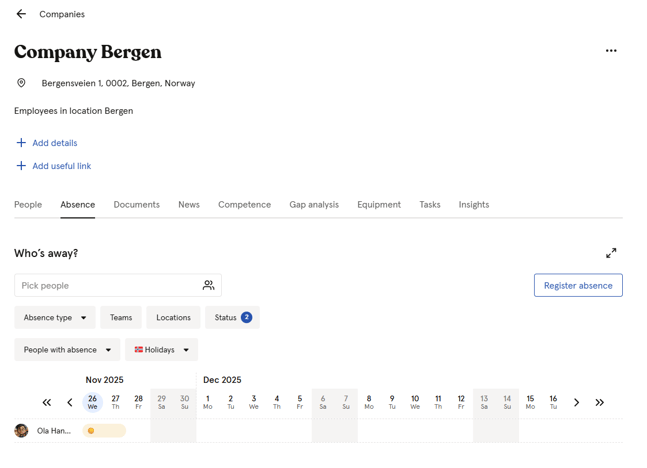Click the Register absence button

point(578,285)
